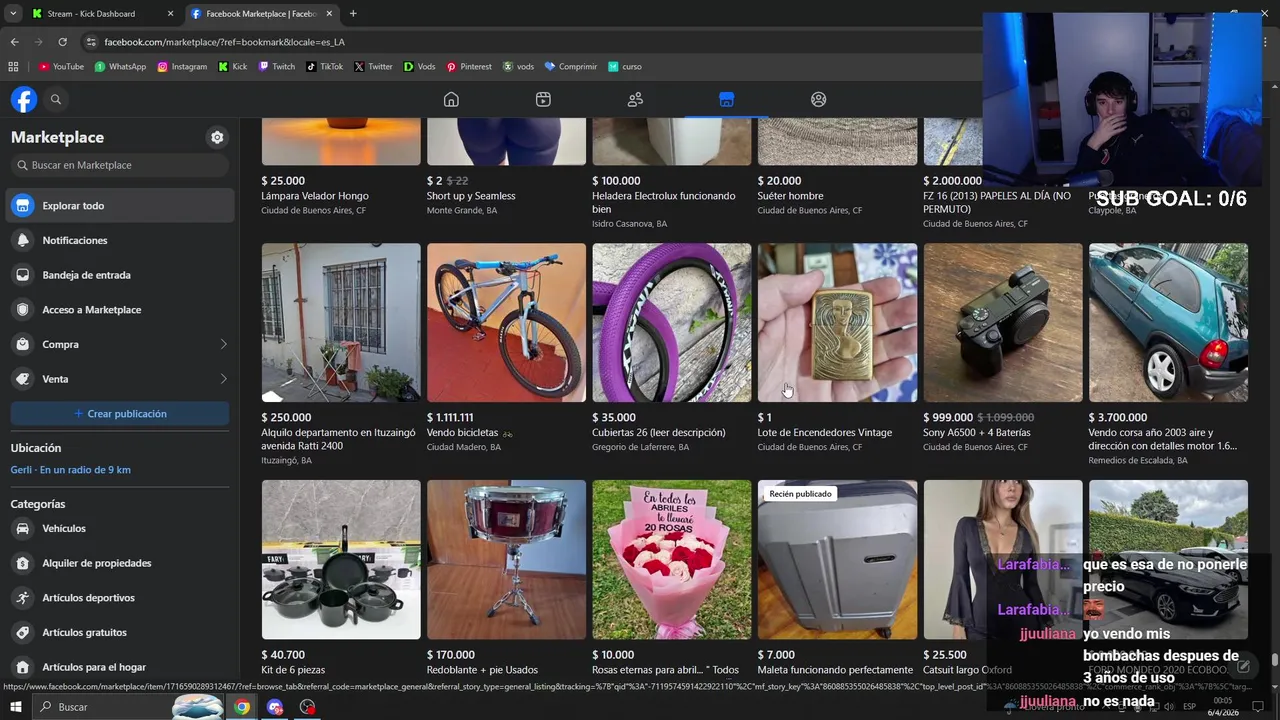Open Marketplace settings gear
The height and width of the screenshot is (720, 1280).
pyautogui.click(x=217, y=137)
